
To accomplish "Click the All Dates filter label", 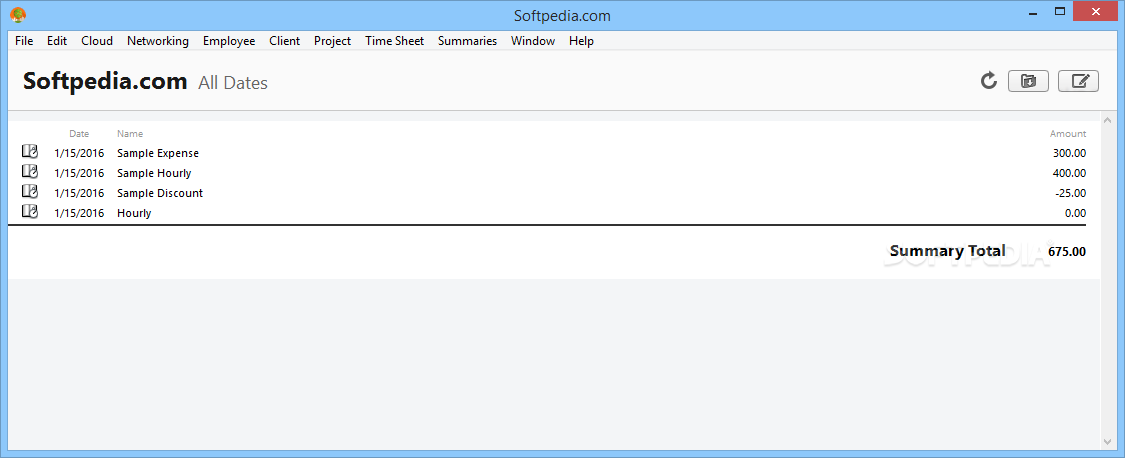I will (x=233, y=83).
